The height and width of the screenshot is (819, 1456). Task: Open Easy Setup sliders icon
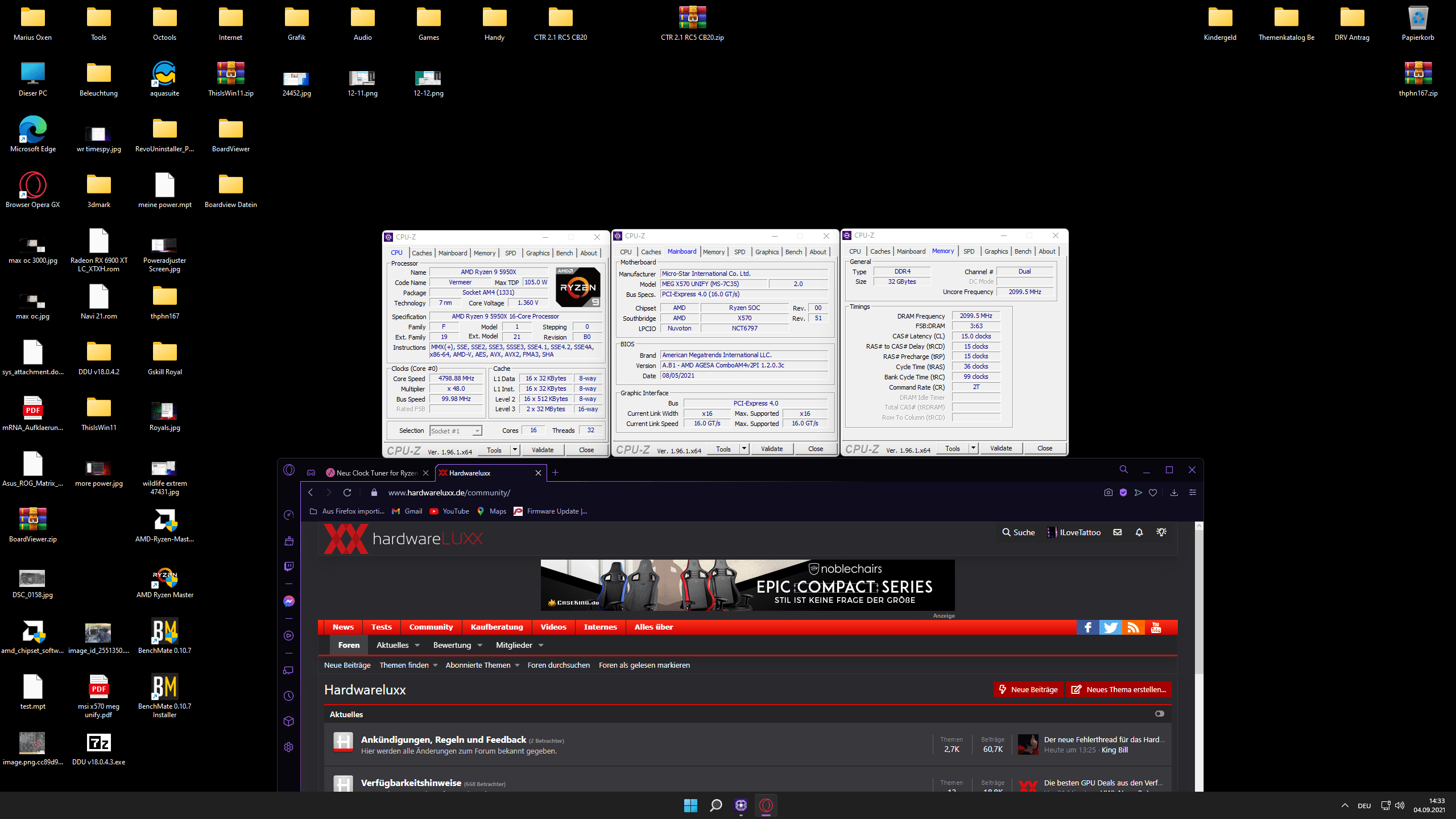1193,493
